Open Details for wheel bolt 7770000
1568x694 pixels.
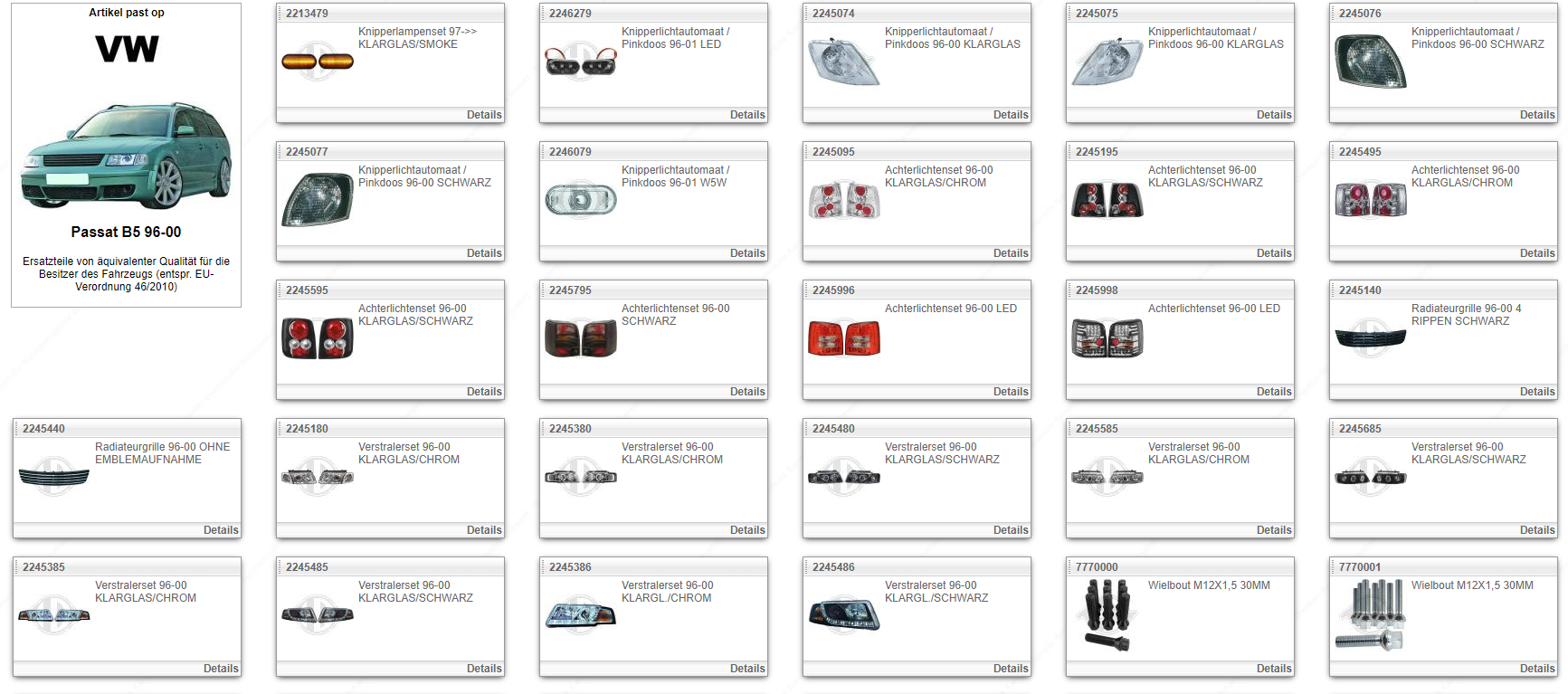[1273, 669]
